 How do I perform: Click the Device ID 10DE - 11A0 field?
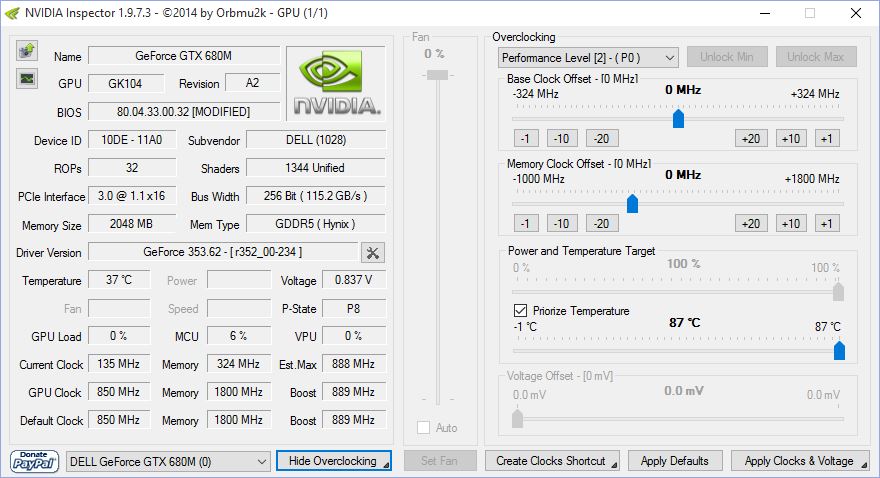pos(132,140)
